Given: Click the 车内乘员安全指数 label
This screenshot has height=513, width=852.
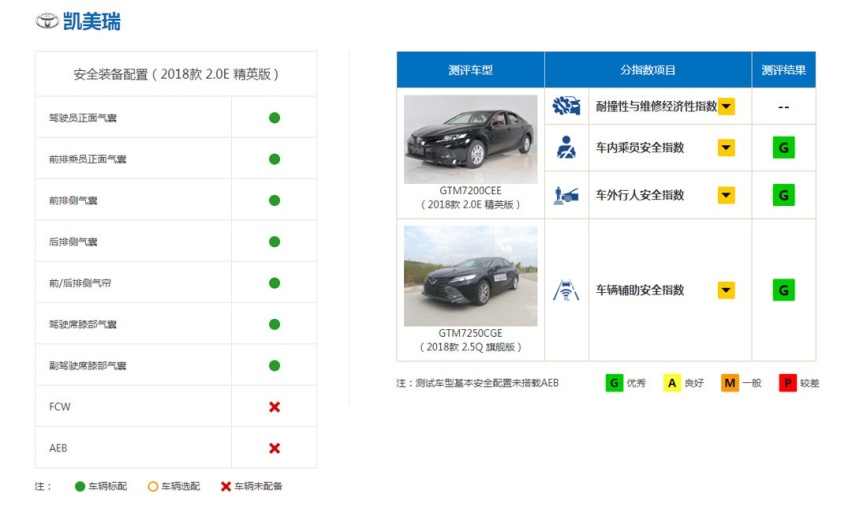Looking at the screenshot, I should point(640,148).
